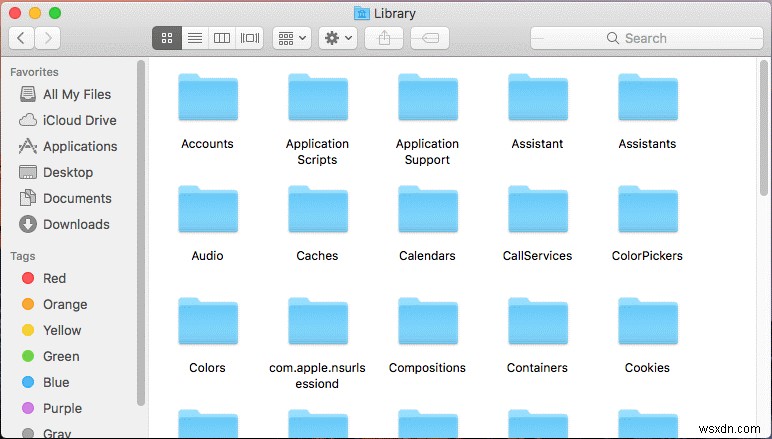Switch to icon view

pos(167,38)
